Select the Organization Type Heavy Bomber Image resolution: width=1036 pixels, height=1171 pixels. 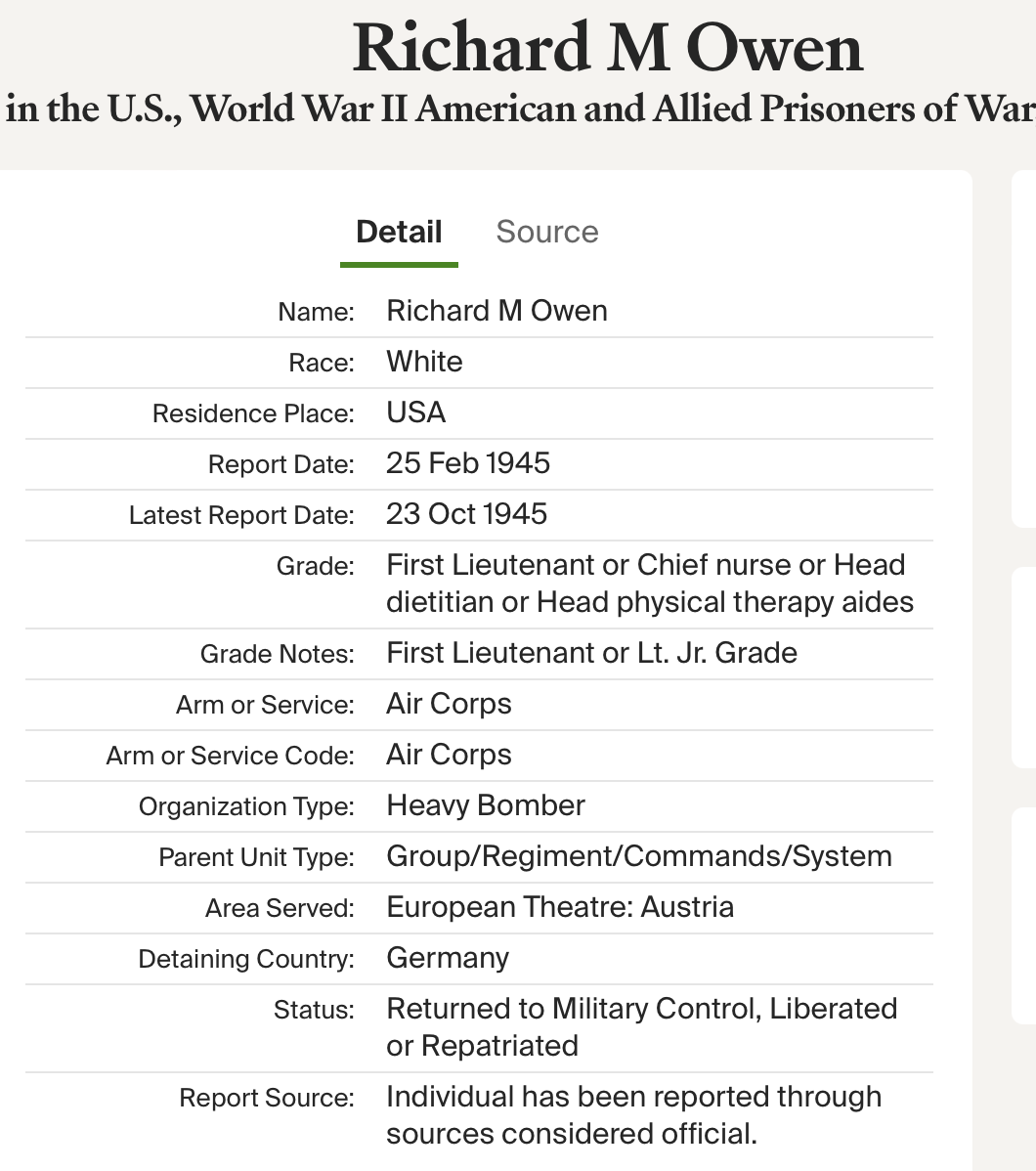(486, 805)
